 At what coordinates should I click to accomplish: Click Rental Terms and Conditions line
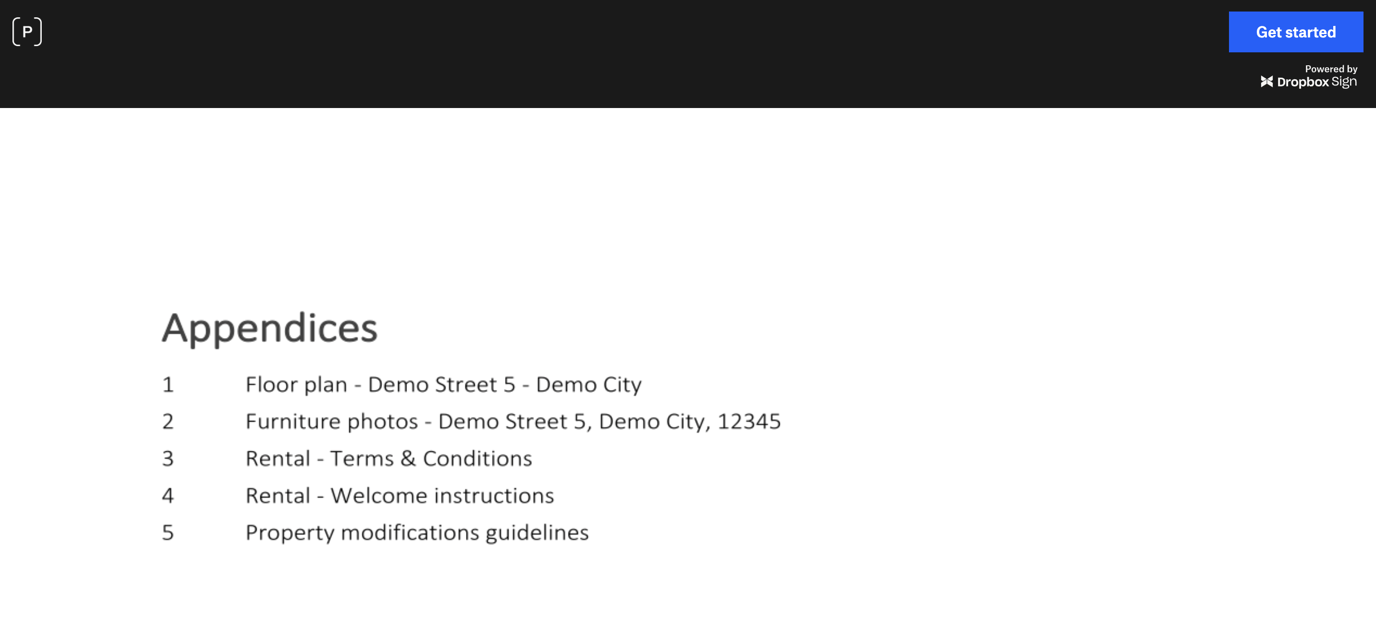[389, 458]
